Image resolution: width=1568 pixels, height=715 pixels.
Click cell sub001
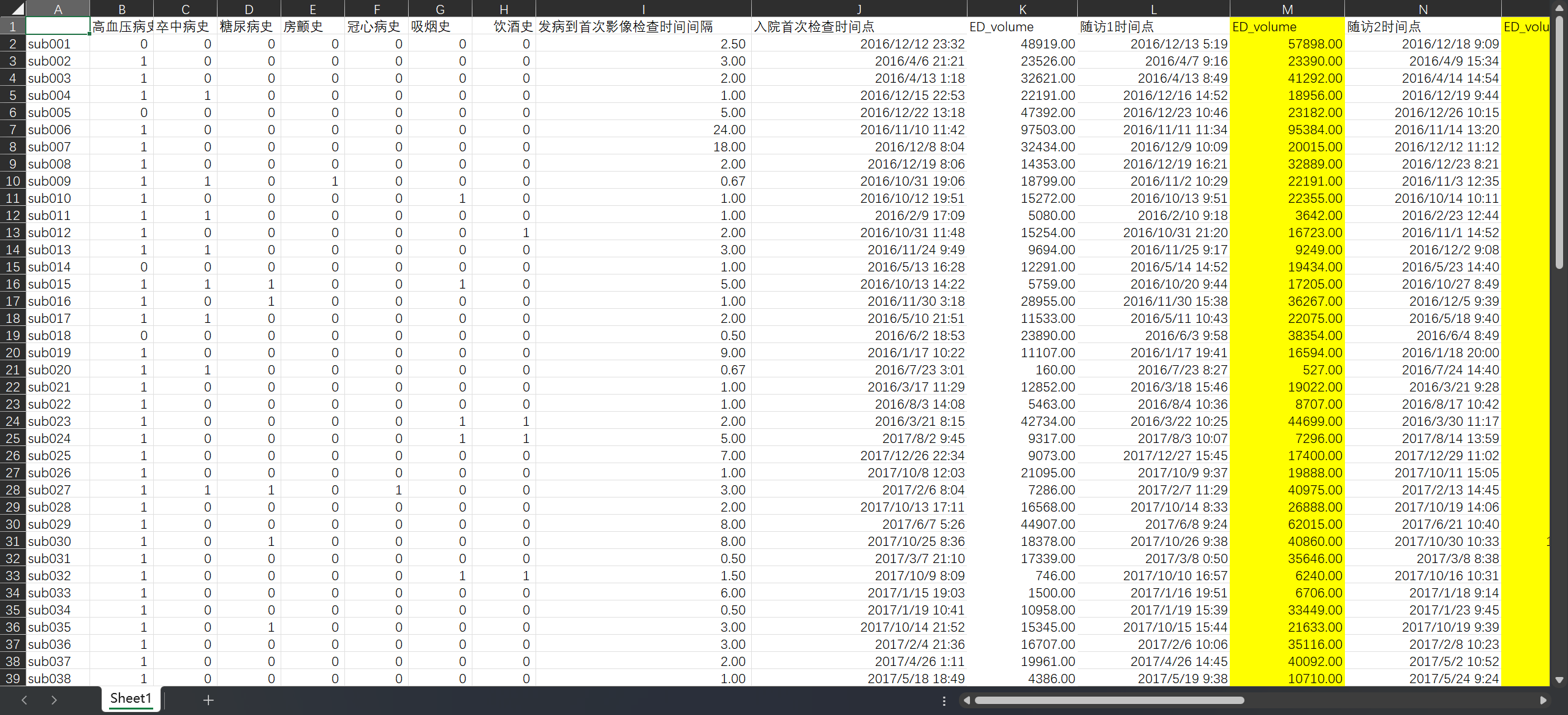click(x=58, y=44)
